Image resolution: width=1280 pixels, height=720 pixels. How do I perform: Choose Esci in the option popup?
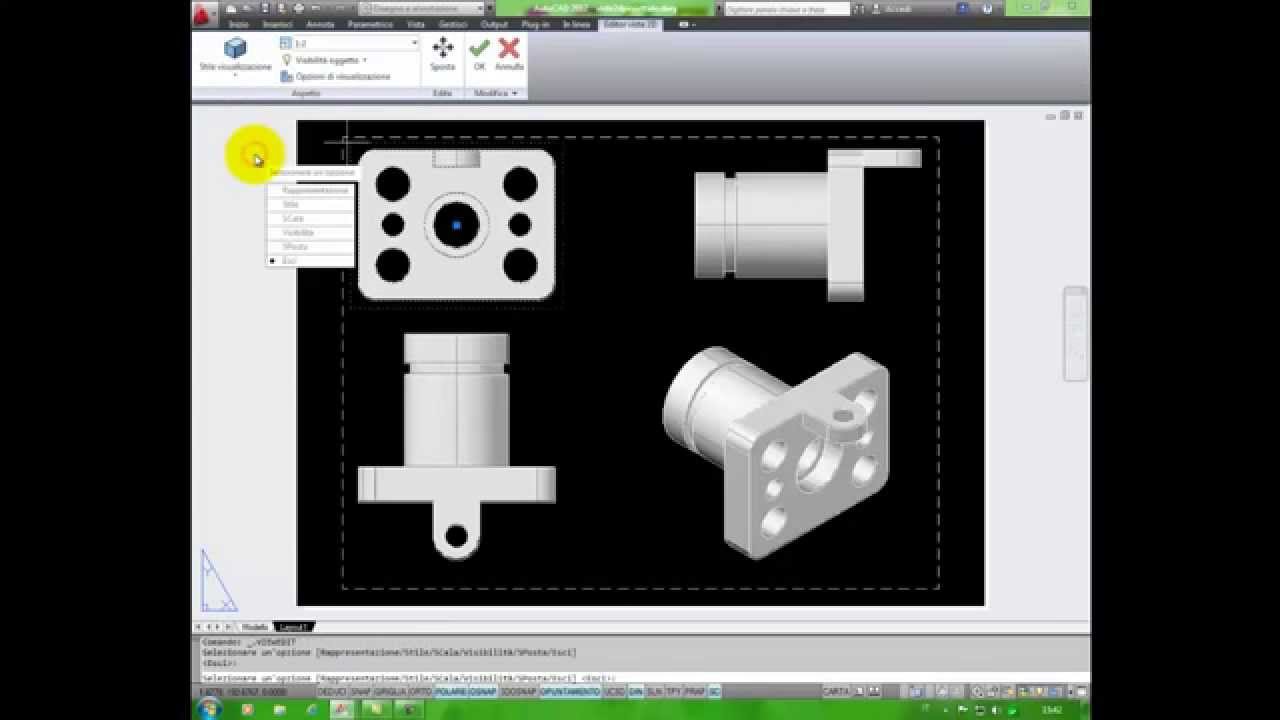310,260
